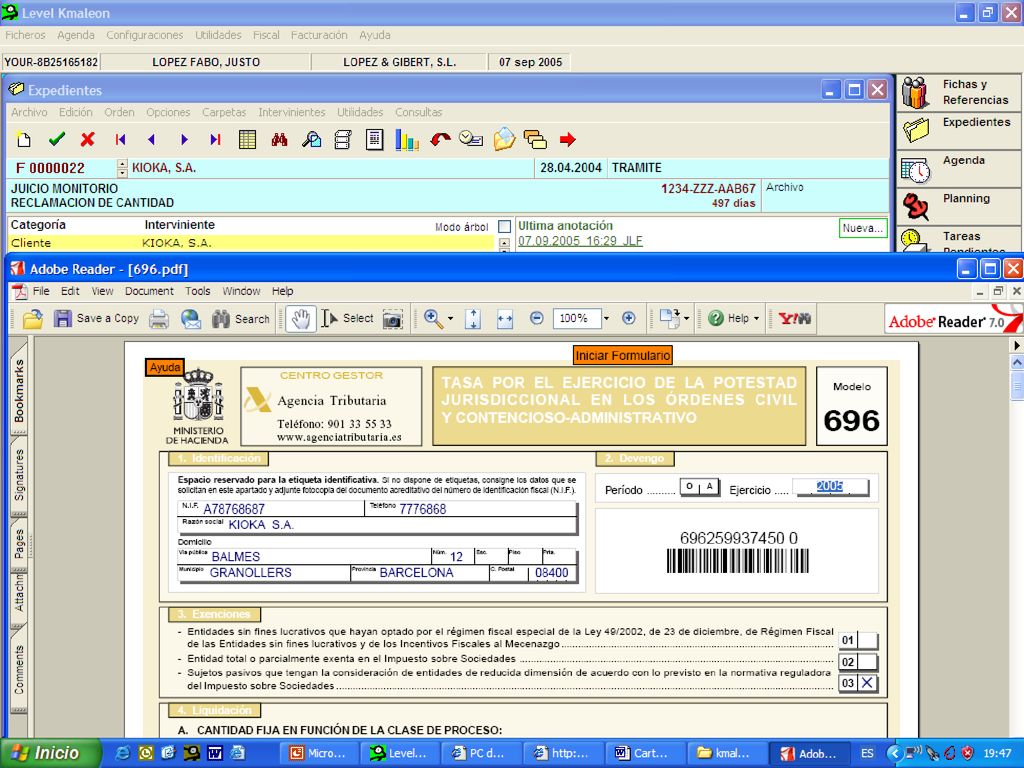Click the magnifier preview icon in Expedientes

[x=312, y=140]
